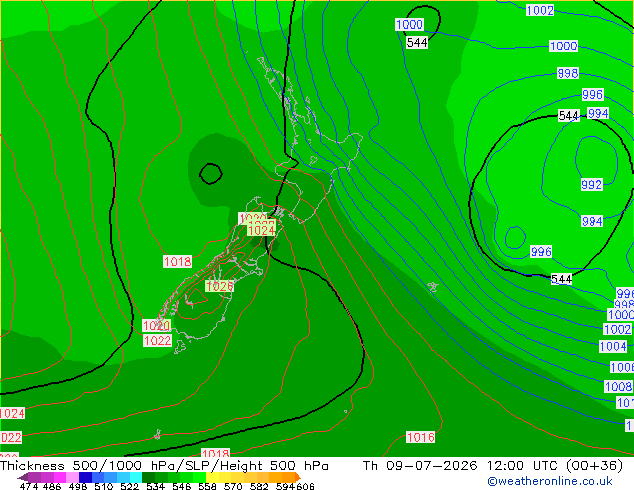Select the cyan legend swatch left of 534
The image size is (634, 490).
(135, 477)
